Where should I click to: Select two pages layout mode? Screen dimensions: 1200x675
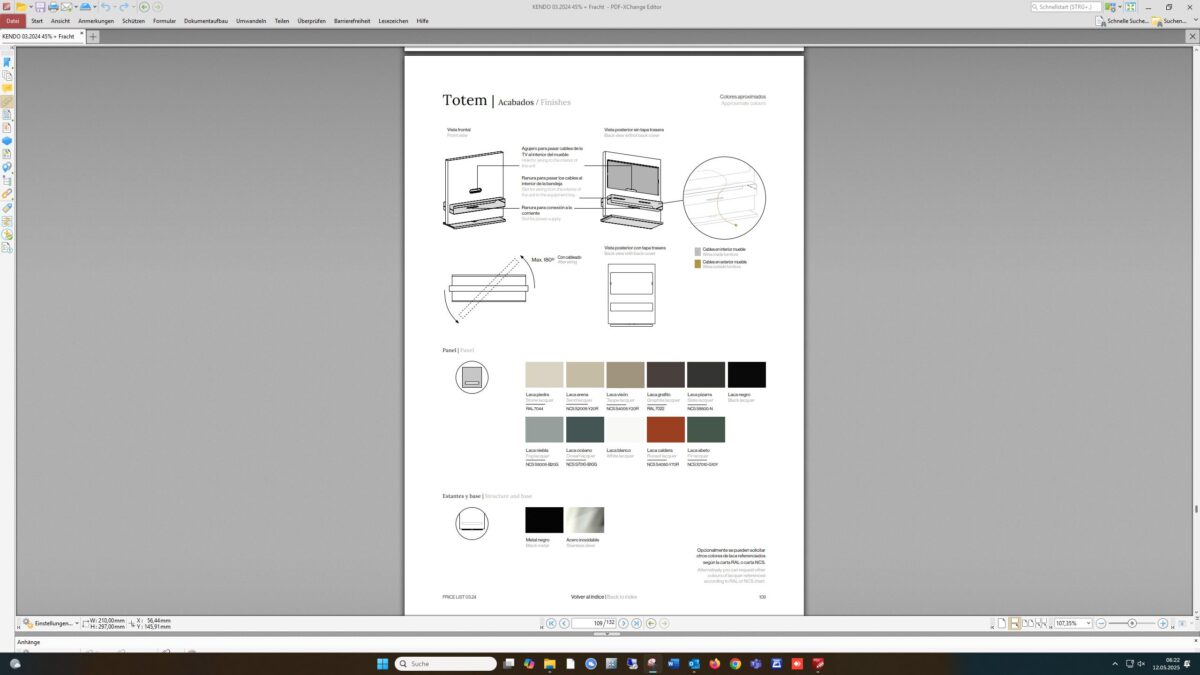pos(1028,623)
